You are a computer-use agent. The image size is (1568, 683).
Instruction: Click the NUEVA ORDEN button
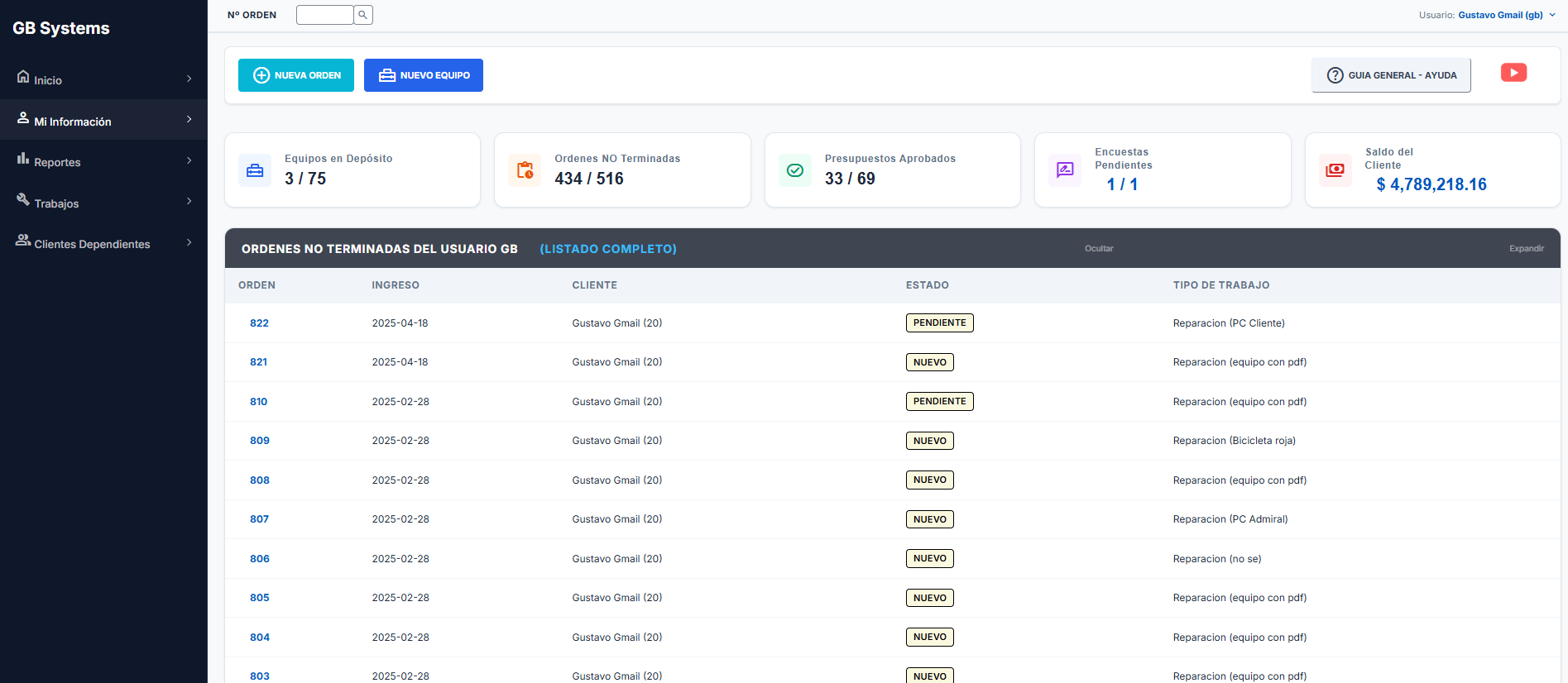tap(296, 75)
